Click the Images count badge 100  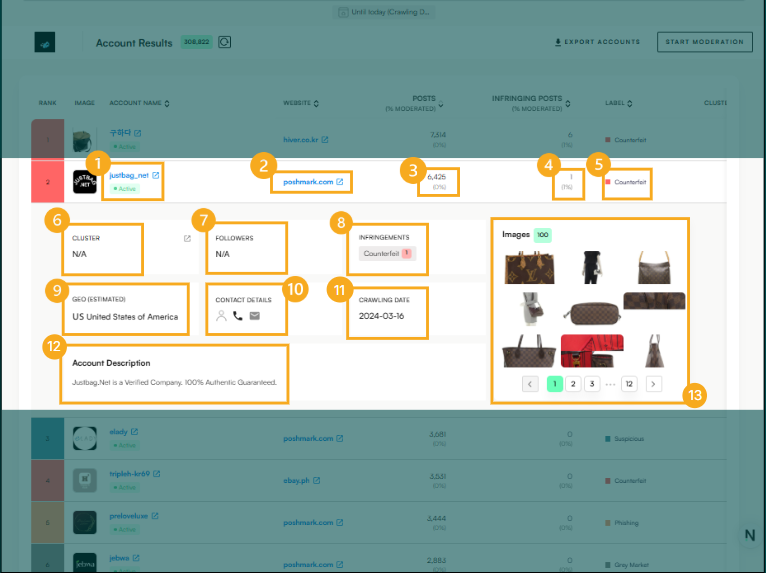point(542,235)
